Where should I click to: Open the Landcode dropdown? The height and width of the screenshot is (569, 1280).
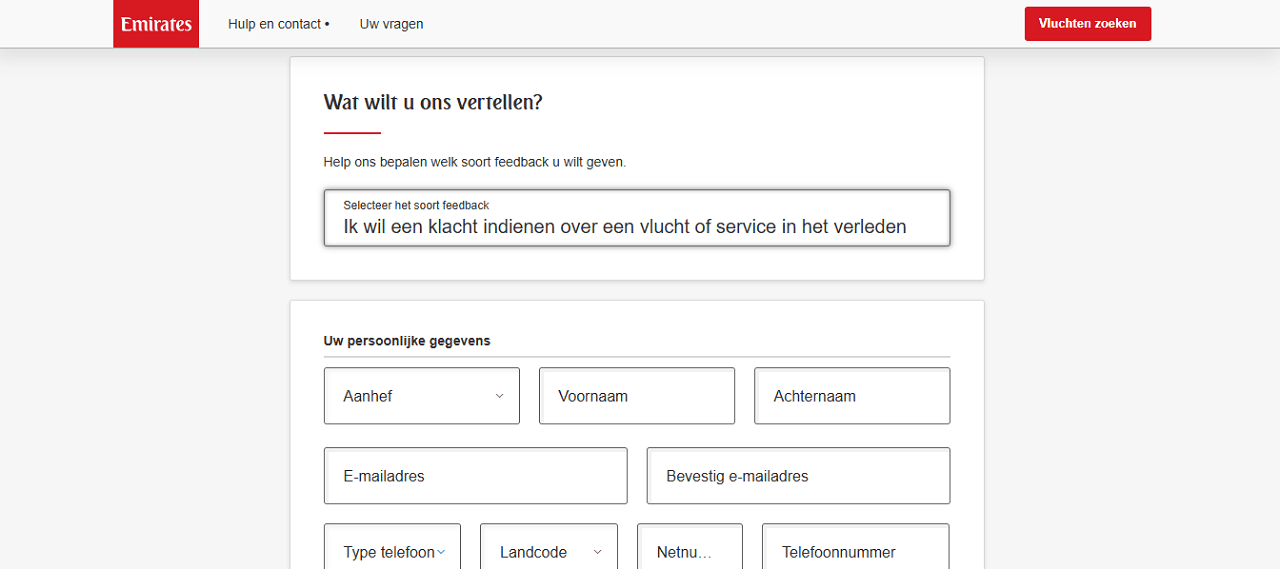tap(549, 547)
